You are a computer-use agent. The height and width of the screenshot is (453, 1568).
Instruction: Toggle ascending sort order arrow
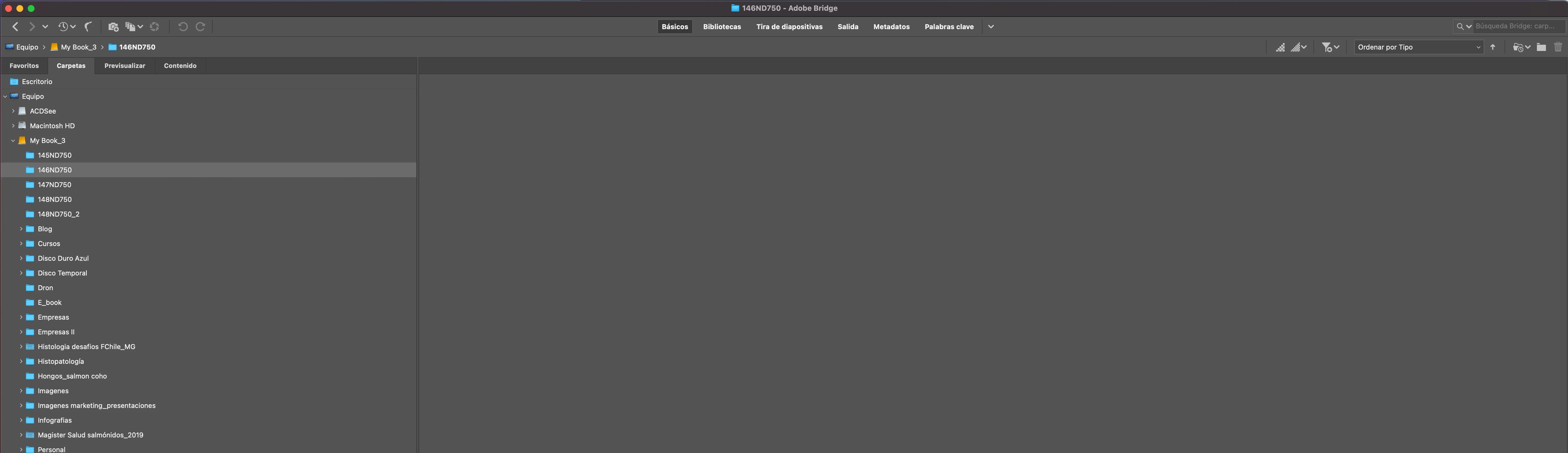click(1492, 47)
